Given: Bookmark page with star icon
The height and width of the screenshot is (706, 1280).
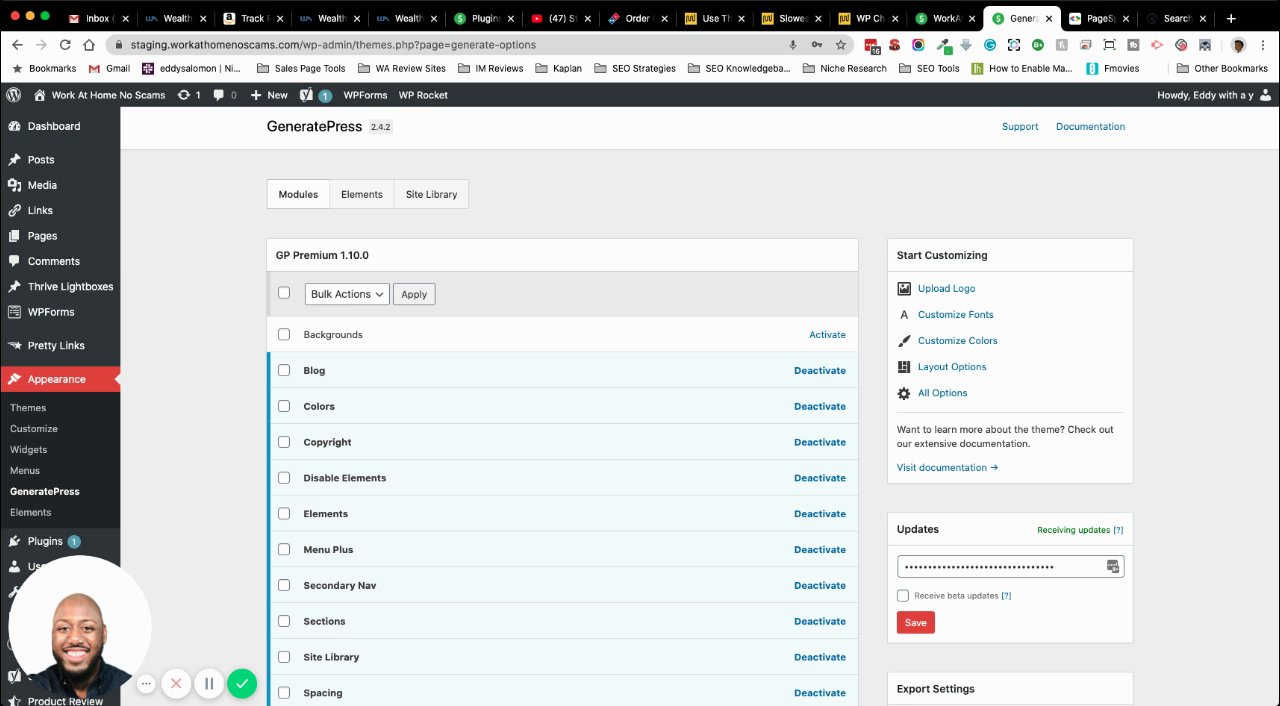Looking at the screenshot, I should click(841, 45).
